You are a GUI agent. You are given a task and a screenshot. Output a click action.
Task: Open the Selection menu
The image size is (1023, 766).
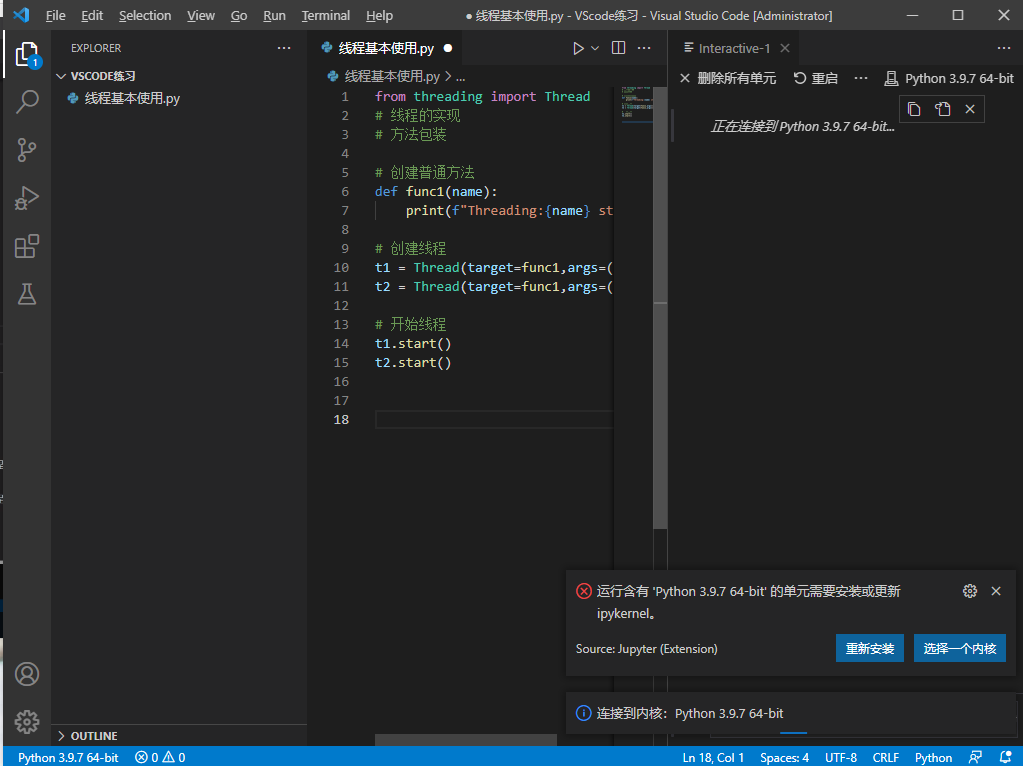(145, 16)
